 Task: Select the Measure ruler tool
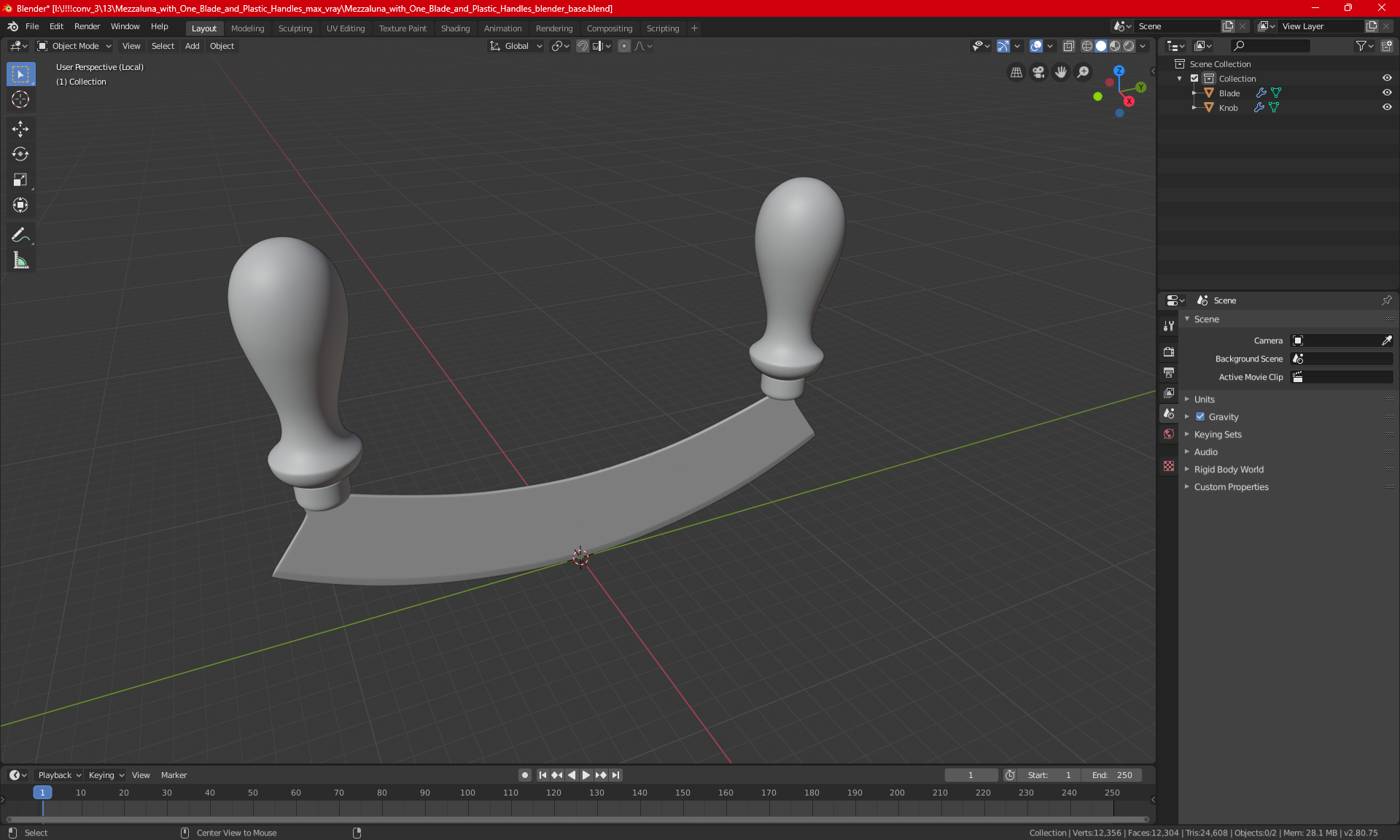coord(20,260)
